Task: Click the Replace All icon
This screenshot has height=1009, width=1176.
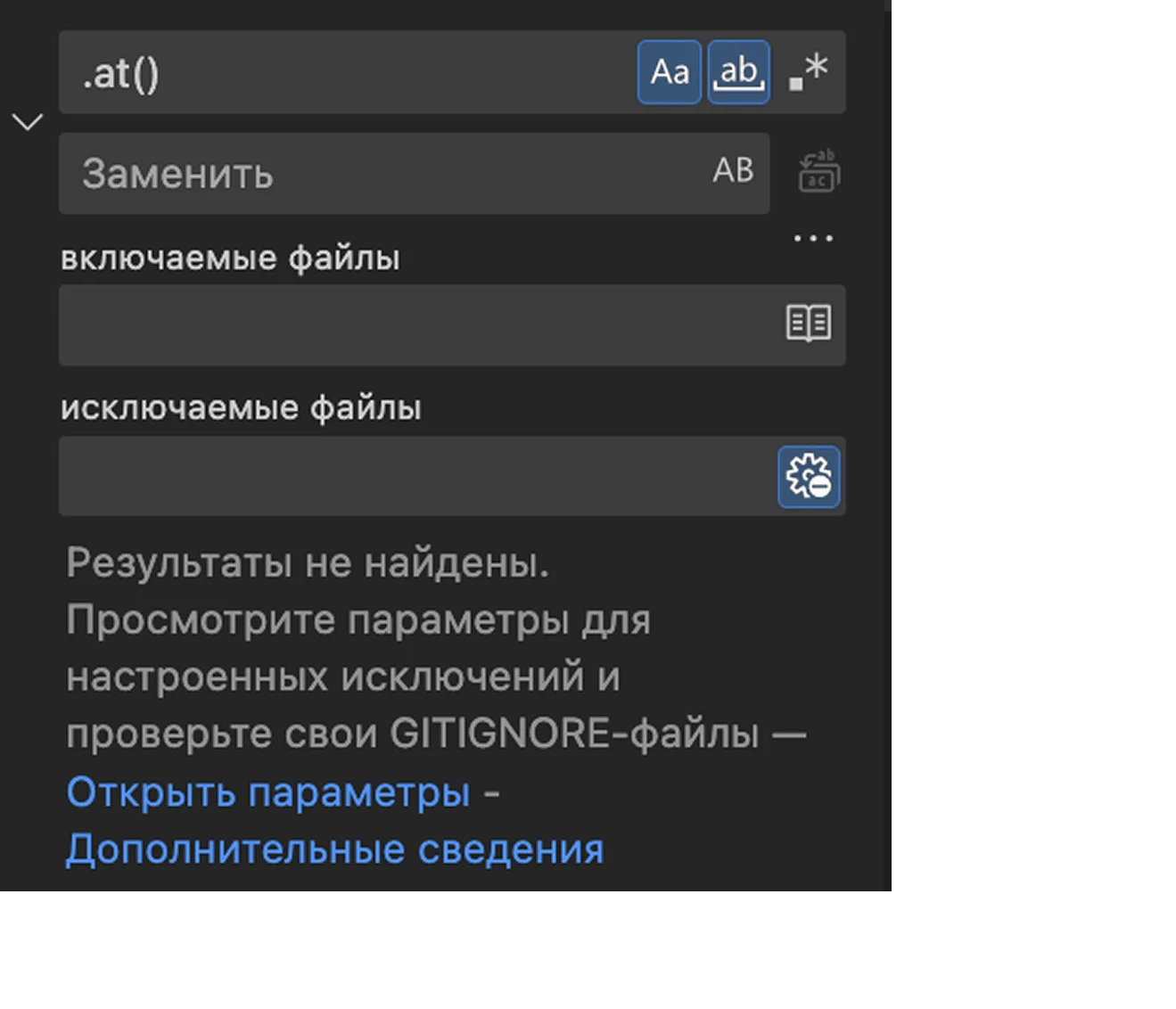Action: tap(819, 171)
